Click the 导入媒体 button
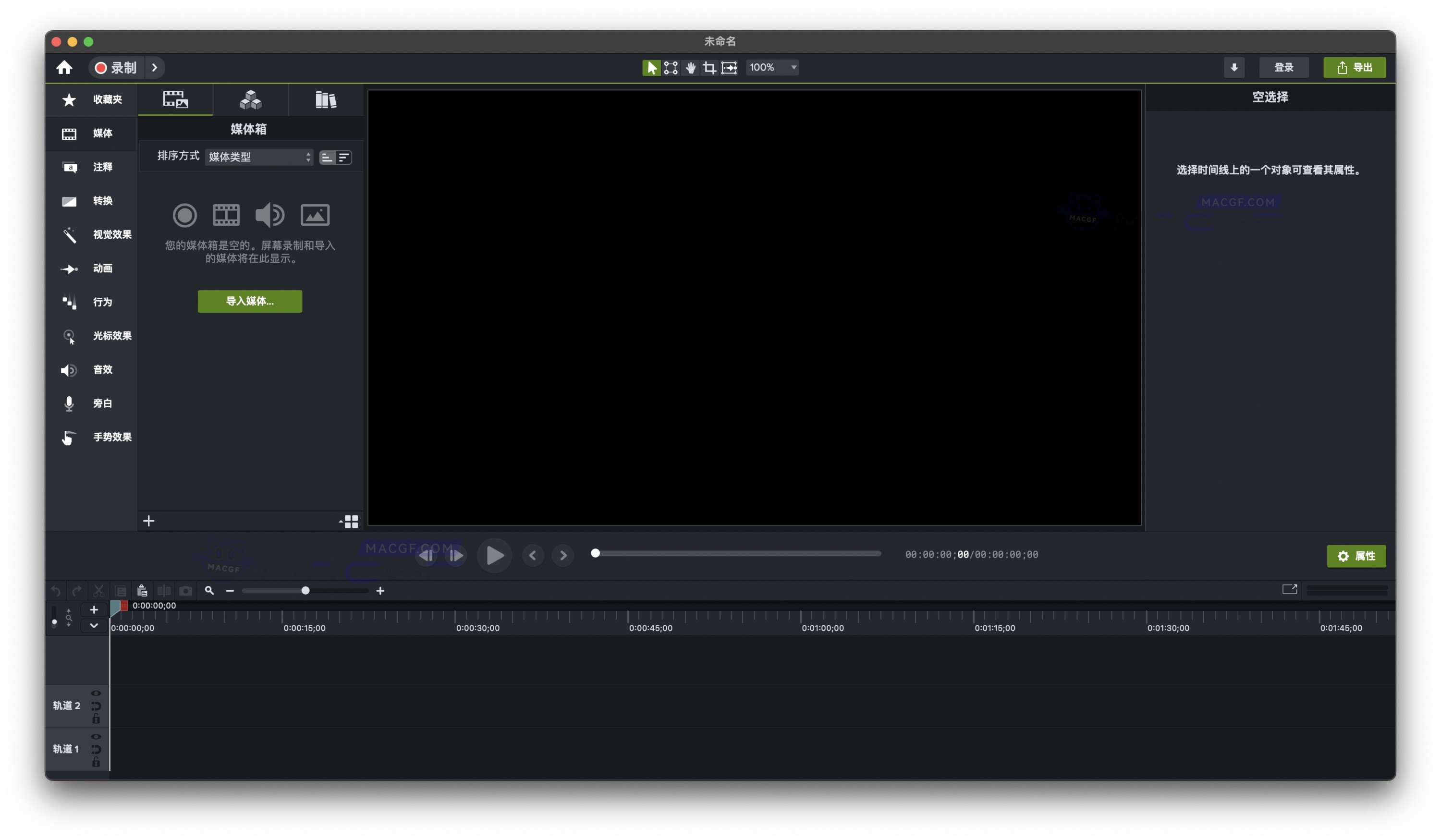 pos(249,301)
